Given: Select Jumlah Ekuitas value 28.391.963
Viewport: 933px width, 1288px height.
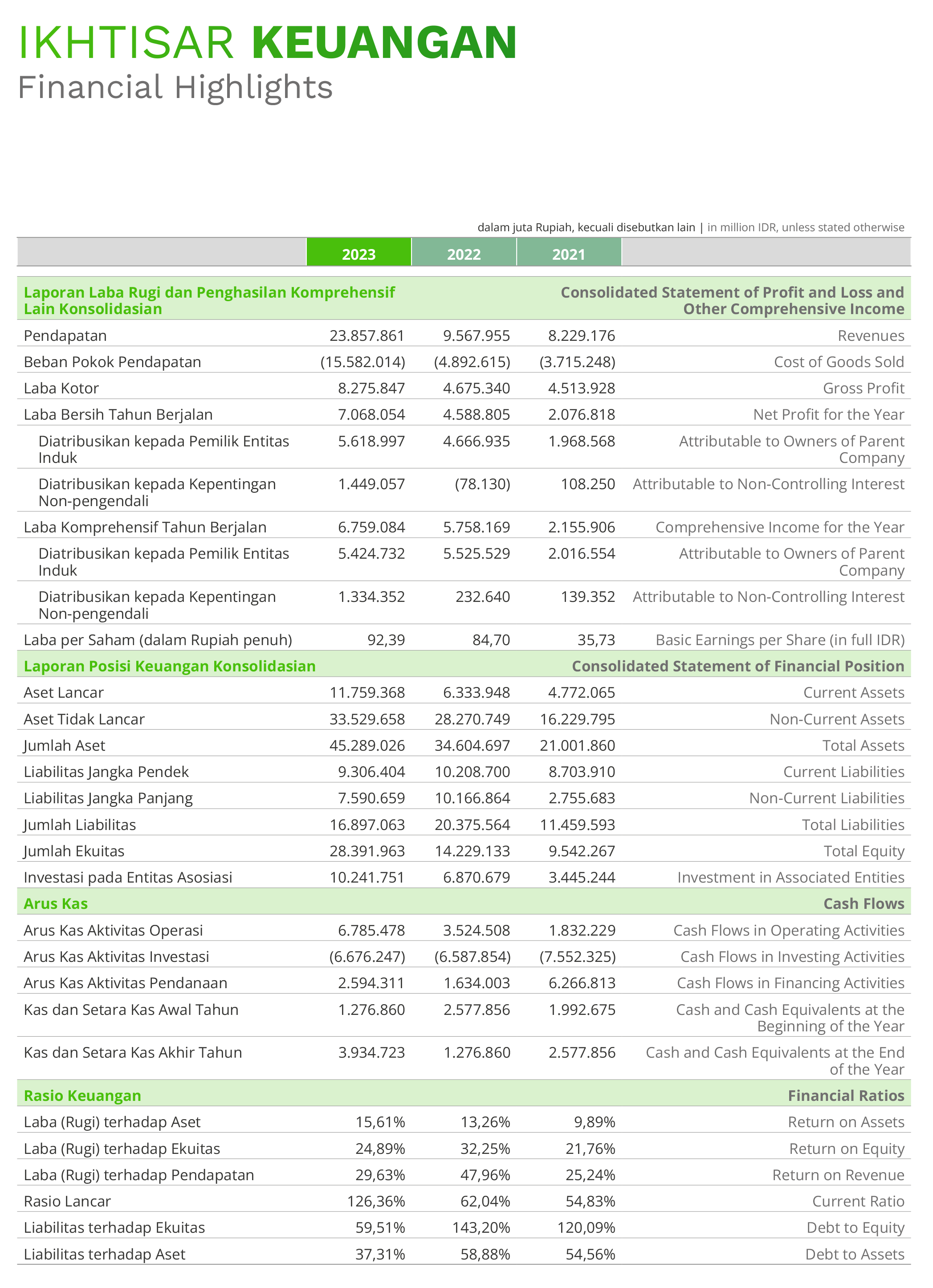Looking at the screenshot, I should 367,851.
